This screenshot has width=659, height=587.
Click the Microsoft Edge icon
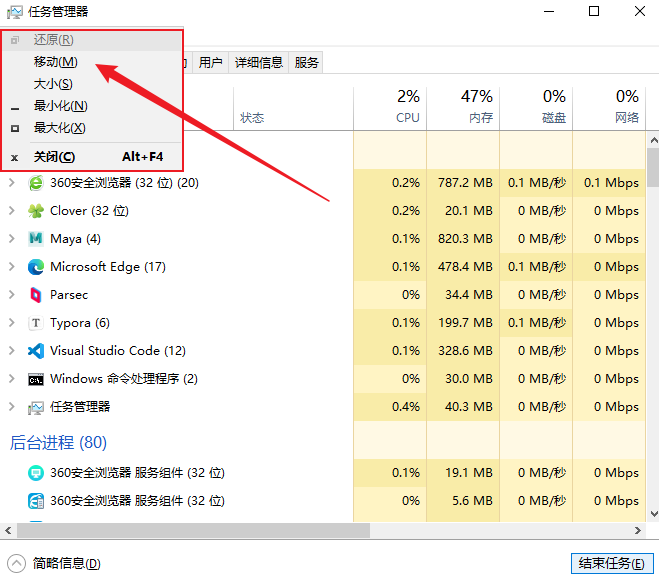click(x=36, y=267)
